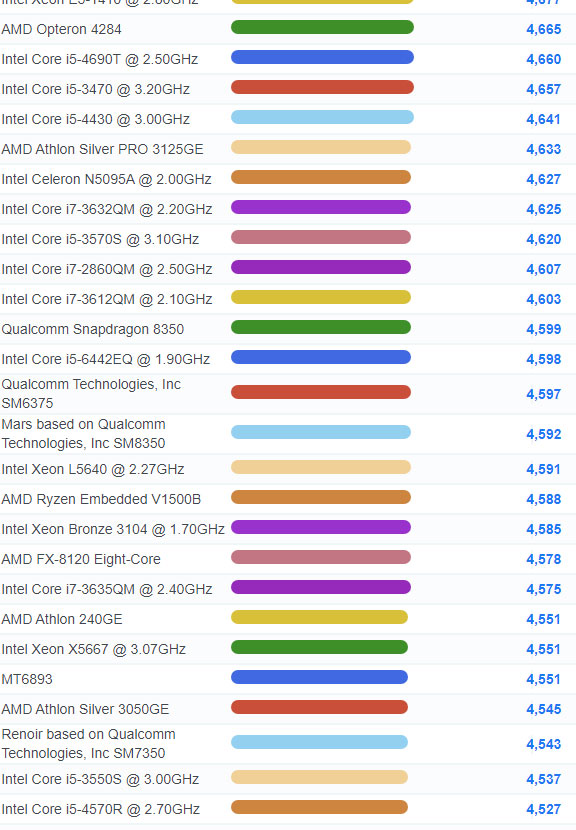The image size is (576, 830).
Task: Click AMD Athlon Silver PRO 3125GE
Action: pos(102,149)
